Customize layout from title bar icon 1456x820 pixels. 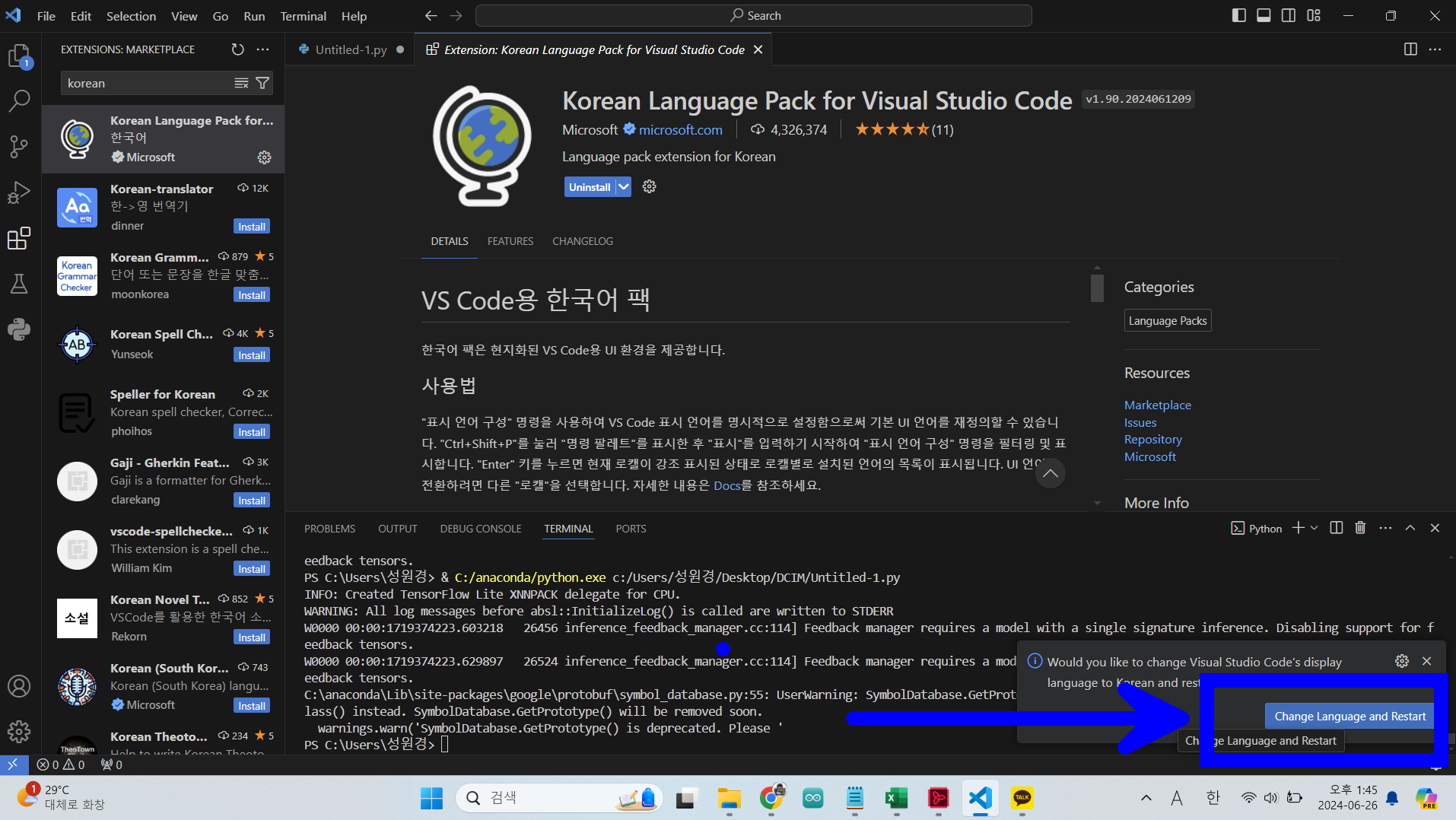click(1314, 15)
